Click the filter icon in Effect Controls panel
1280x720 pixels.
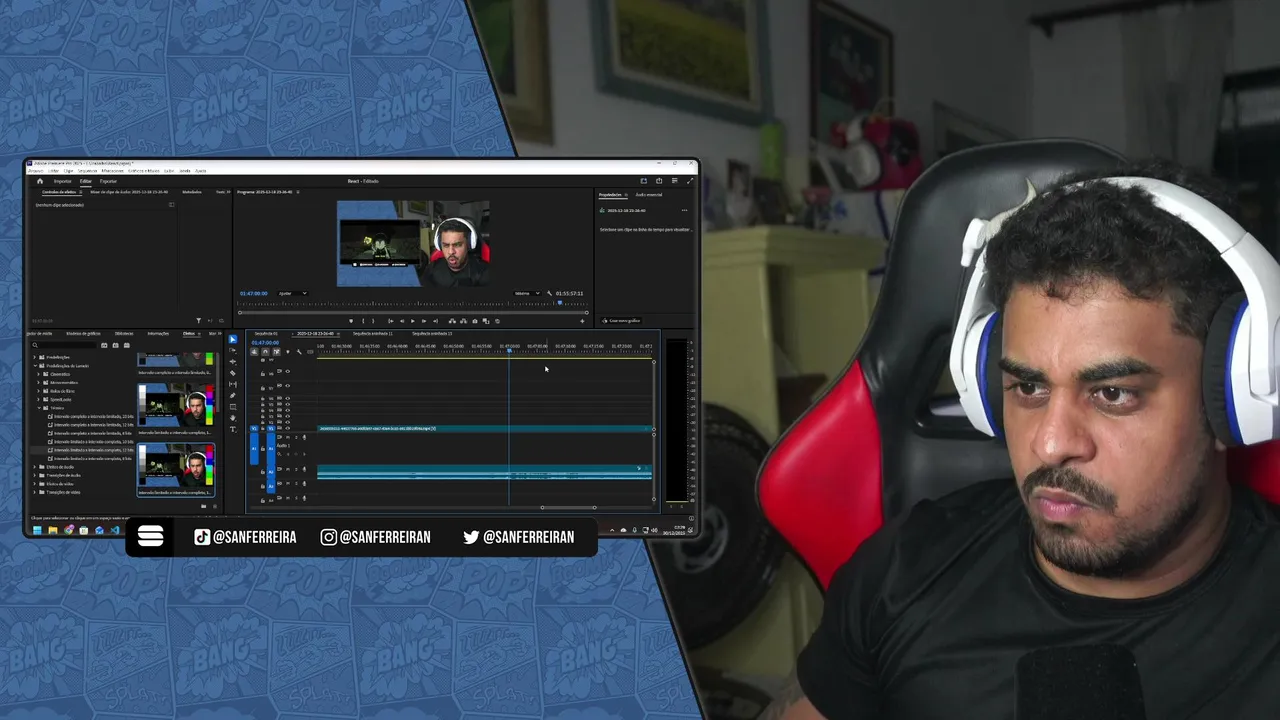198,321
